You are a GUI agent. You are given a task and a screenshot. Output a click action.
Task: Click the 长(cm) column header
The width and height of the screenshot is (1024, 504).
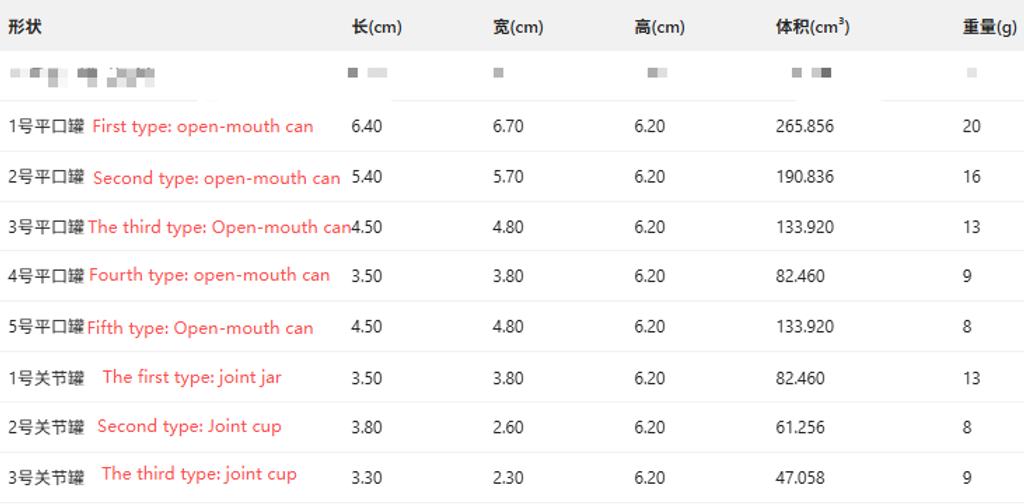tap(377, 27)
